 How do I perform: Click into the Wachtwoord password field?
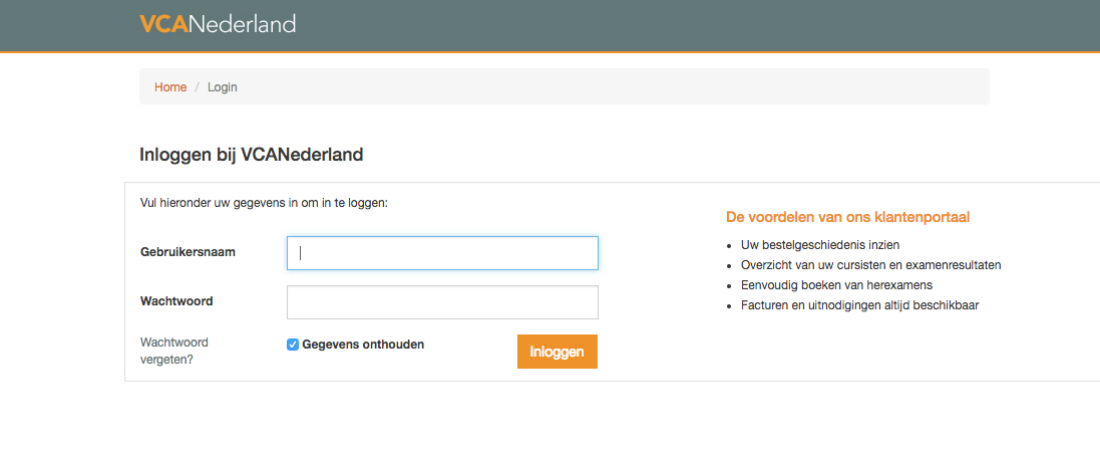[443, 302]
